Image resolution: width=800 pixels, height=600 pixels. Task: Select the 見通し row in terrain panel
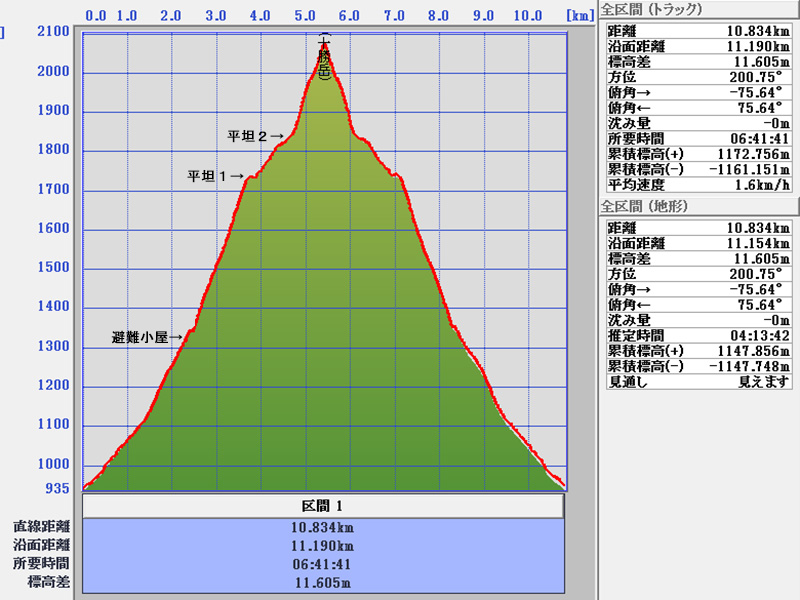698,381
